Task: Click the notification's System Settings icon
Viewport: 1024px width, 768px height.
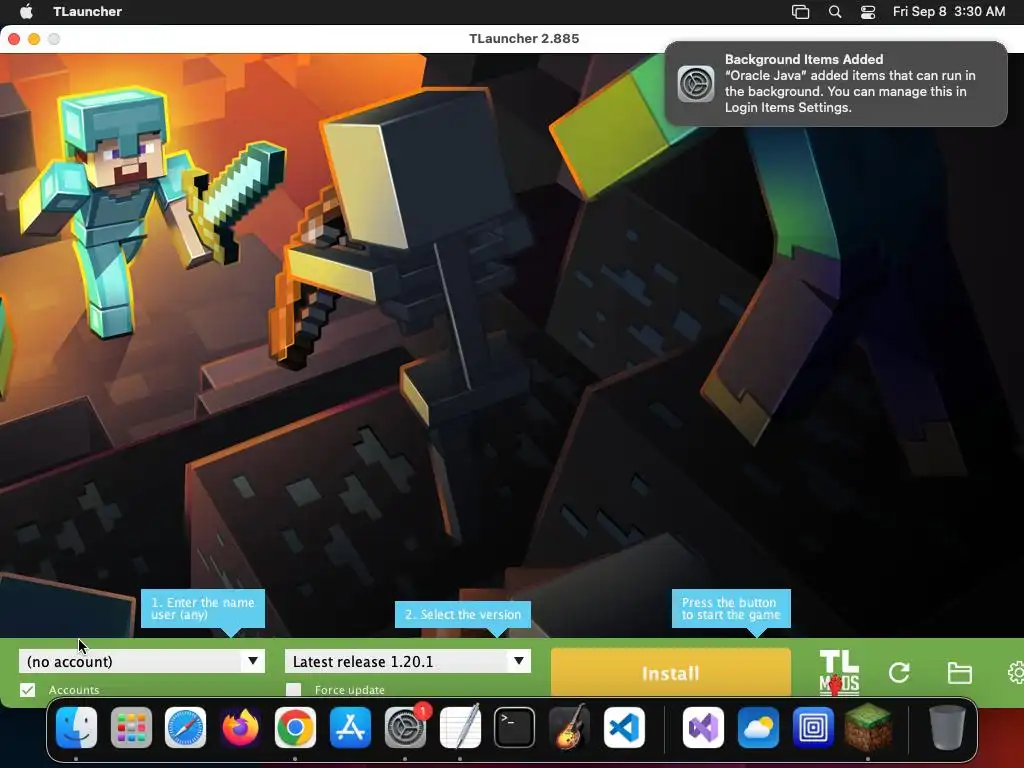Action: coord(696,84)
